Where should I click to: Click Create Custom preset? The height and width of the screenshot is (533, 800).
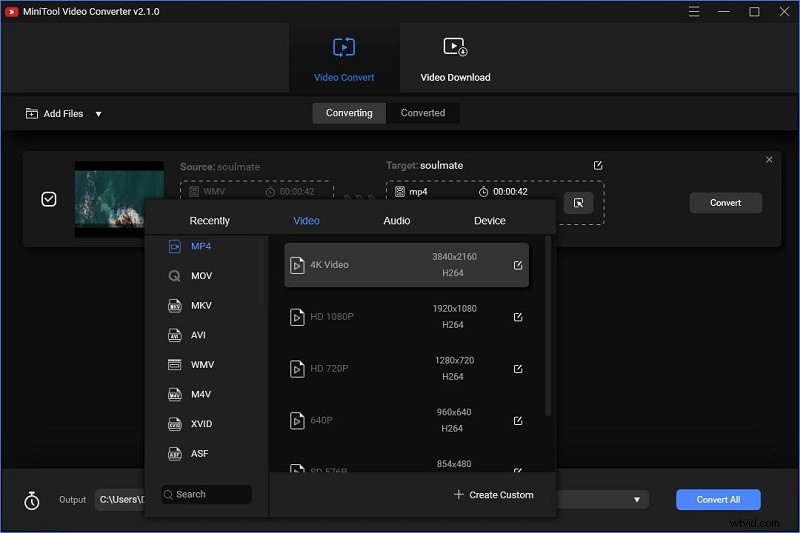tap(493, 494)
